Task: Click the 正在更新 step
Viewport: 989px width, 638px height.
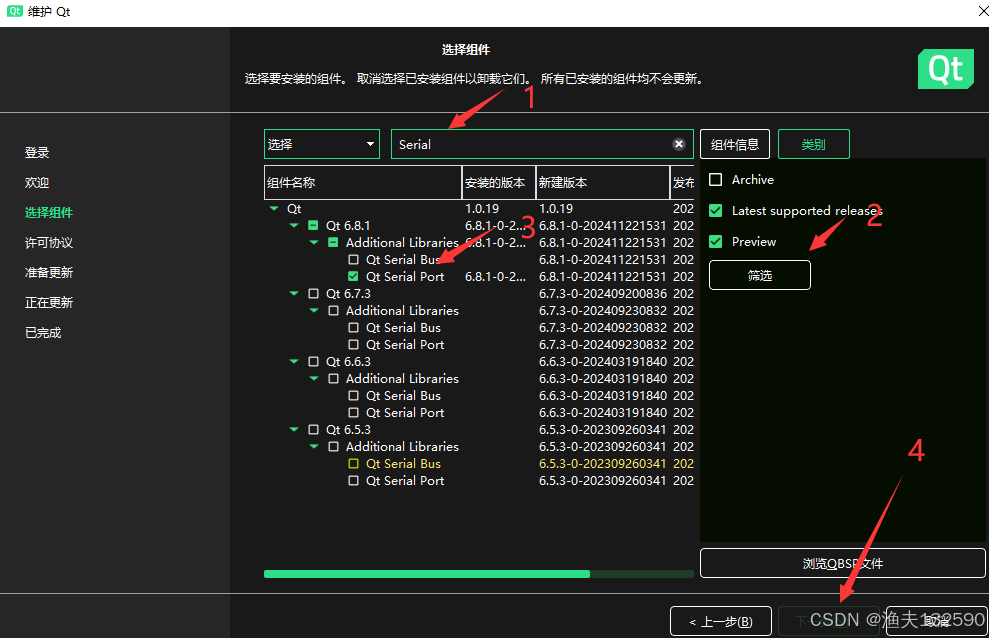Action: pos(49,303)
